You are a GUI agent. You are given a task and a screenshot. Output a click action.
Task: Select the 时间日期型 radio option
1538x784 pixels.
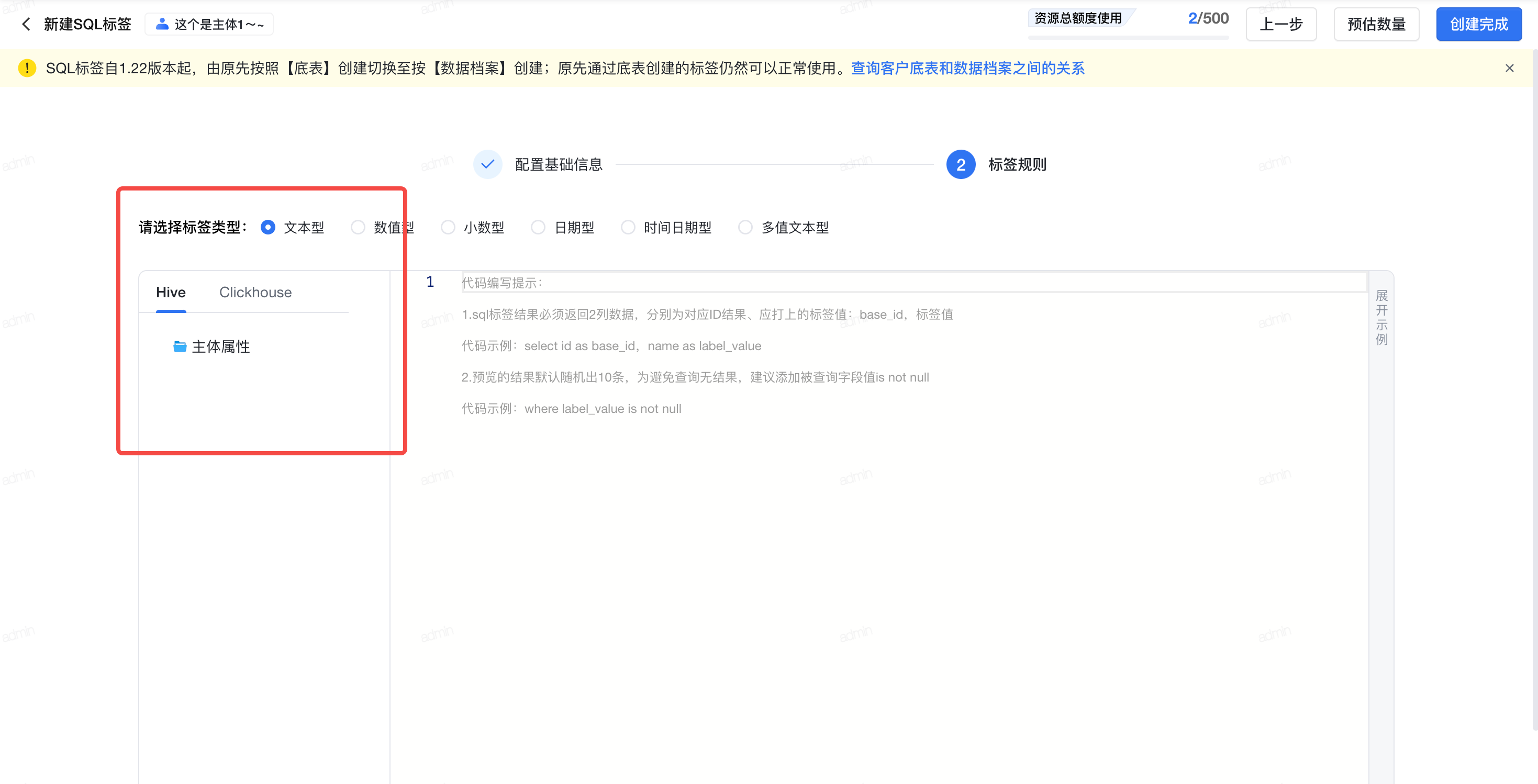(x=628, y=228)
